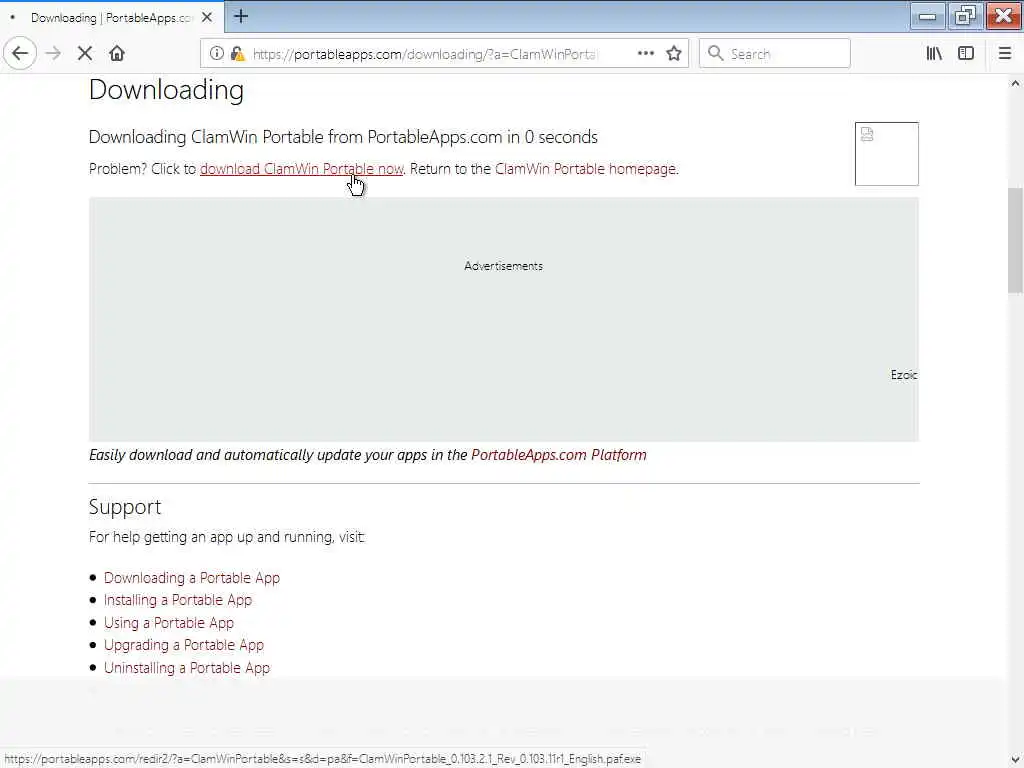
Task: Open Downloading a Portable App link
Action: click(x=192, y=578)
